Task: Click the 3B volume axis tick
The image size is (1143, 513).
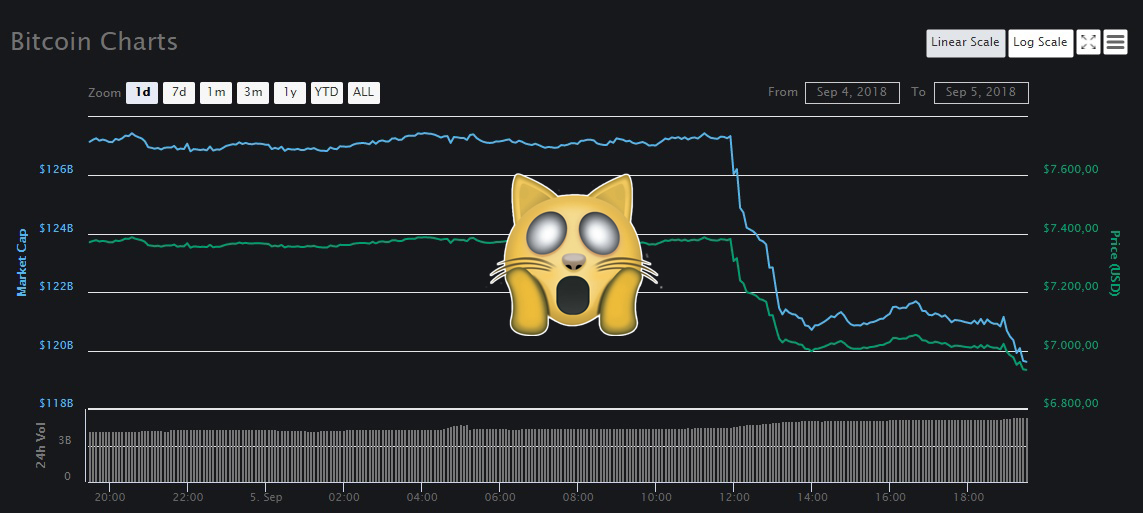Action: (65, 440)
